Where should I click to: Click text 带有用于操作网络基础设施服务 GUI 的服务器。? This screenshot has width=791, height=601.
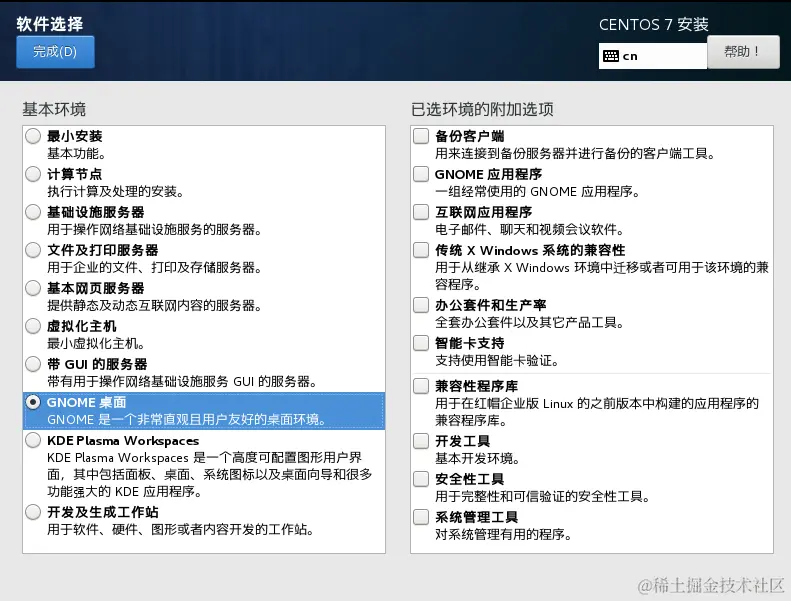(x=182, y=381)
